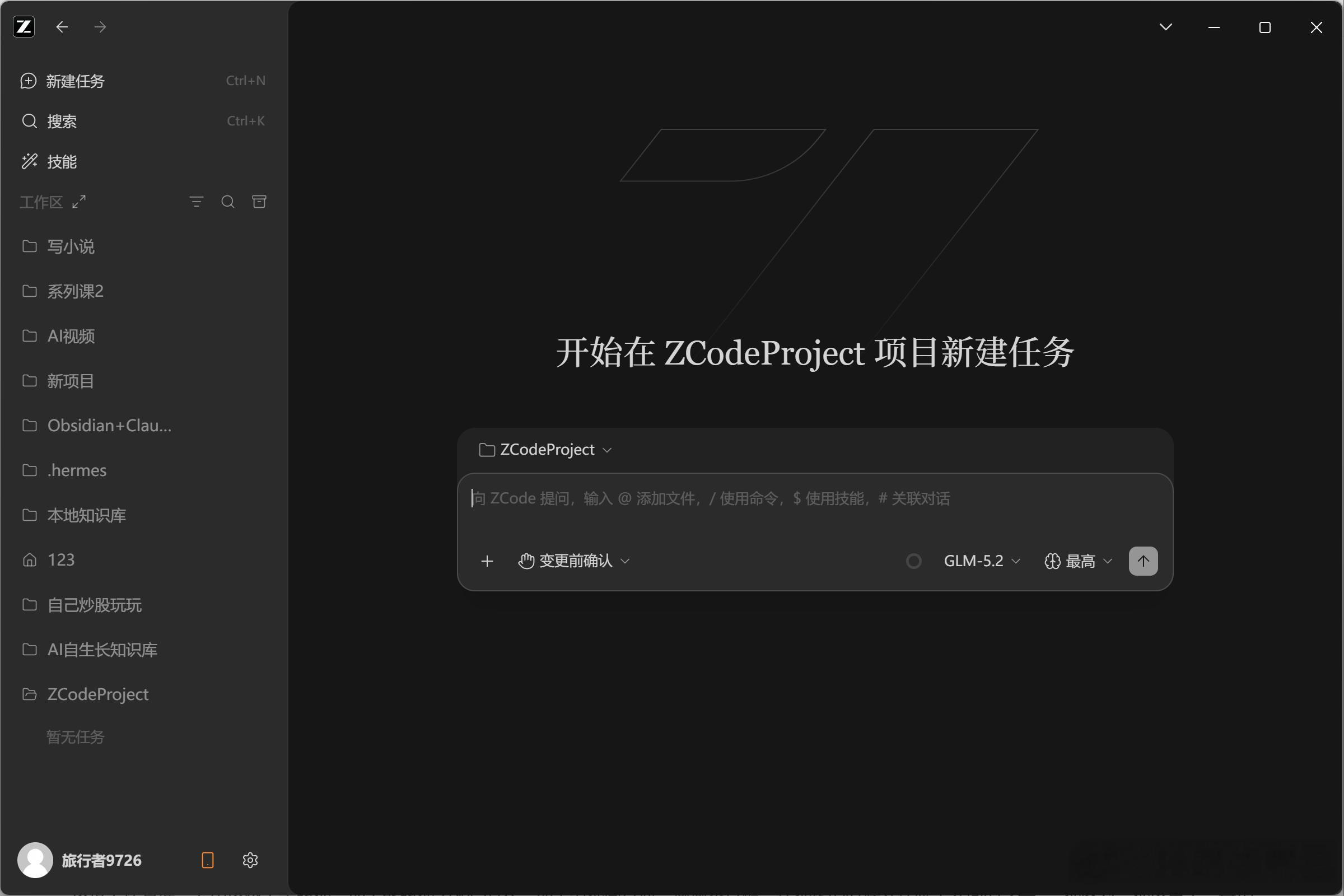Image resolution: width=1344 pixels, height=896 pixels.
Task: Open the 写小说 workspace folder
Action: [x=143, y=246]
